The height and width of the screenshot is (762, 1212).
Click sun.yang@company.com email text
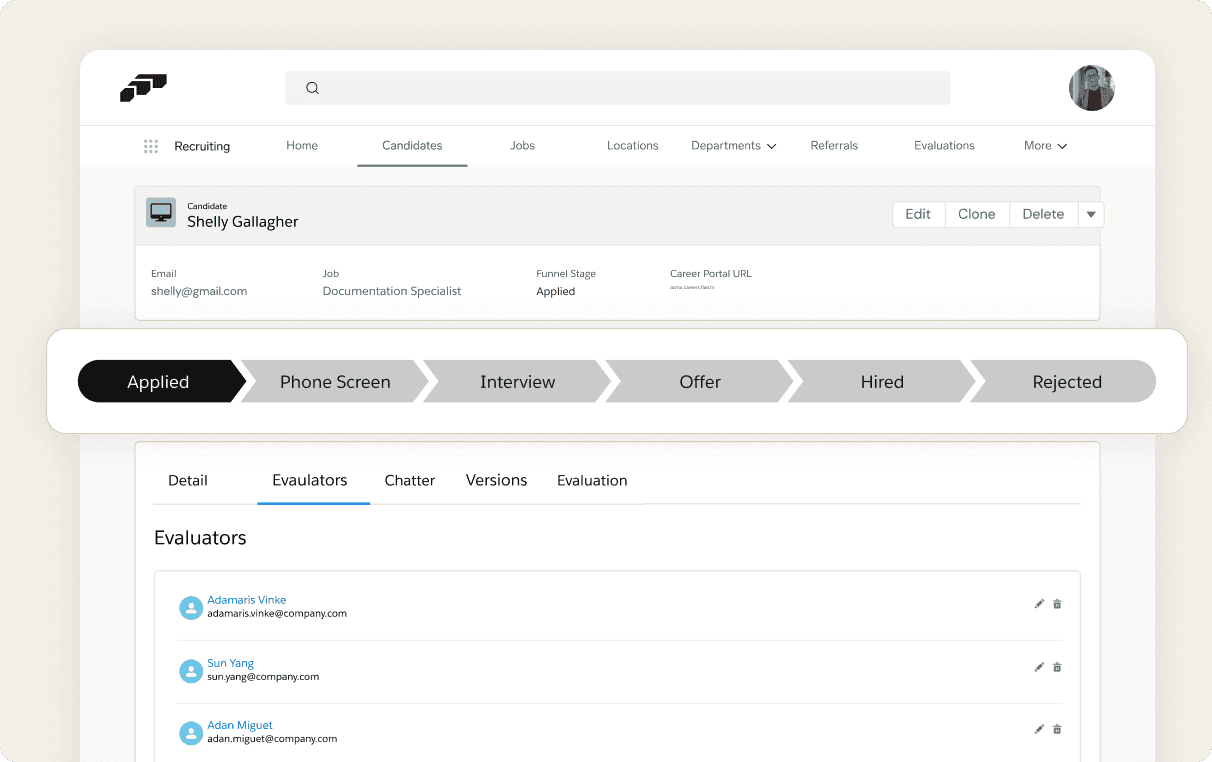click(263, 677)
